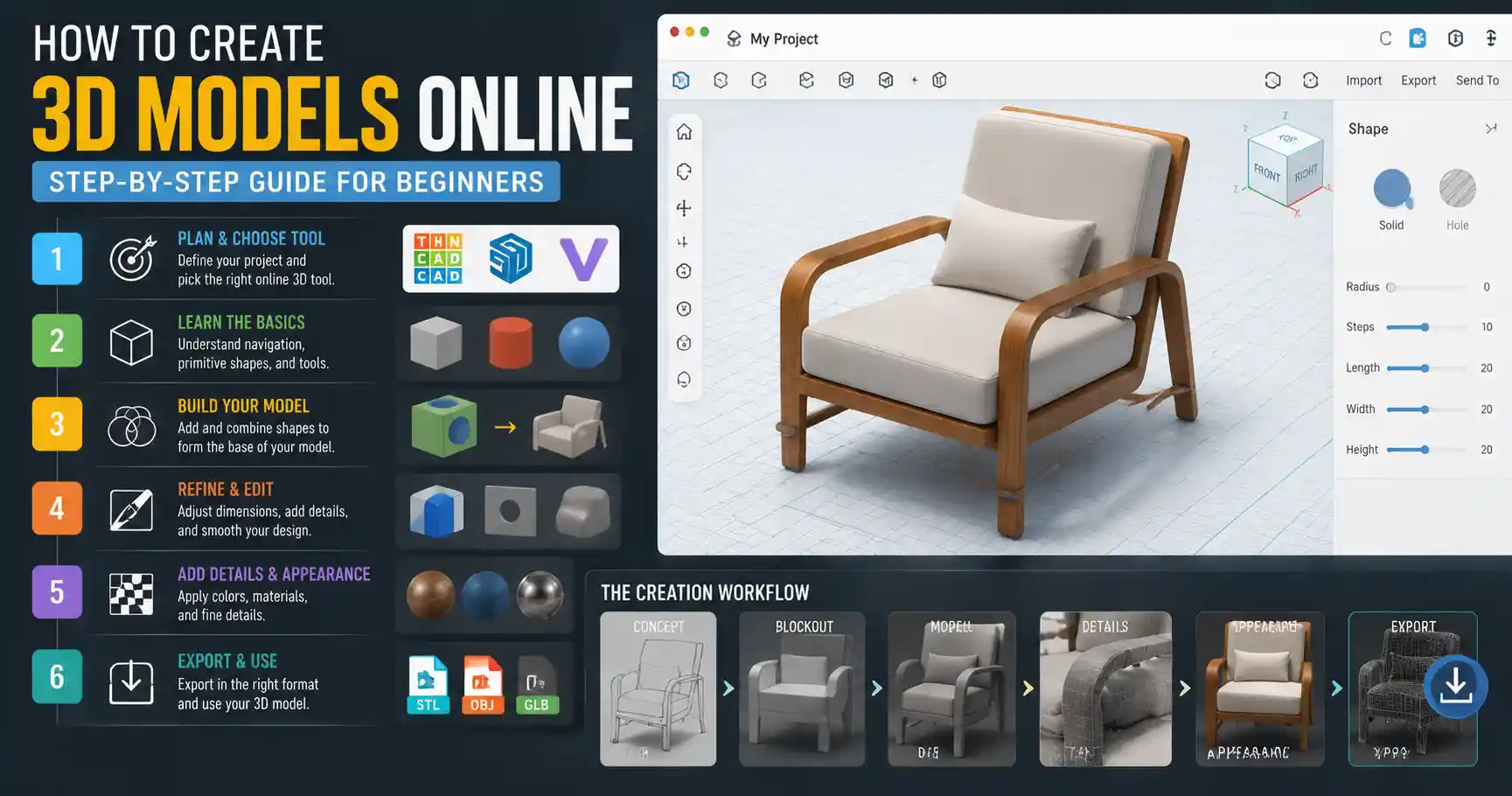Image resolution: width=1512 pixels, height=796 pixels.
Task: Click the Height value 20
Action: pos(1487,450)
